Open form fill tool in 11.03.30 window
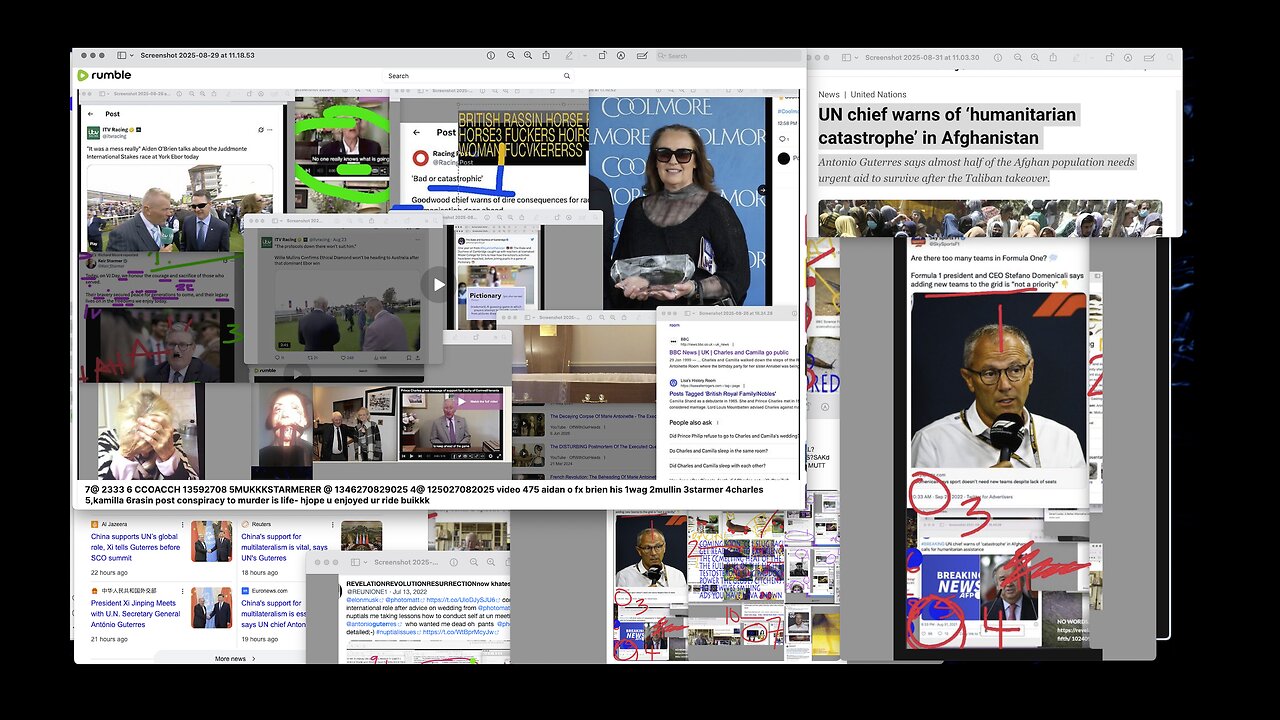 tap(1148, 58)
